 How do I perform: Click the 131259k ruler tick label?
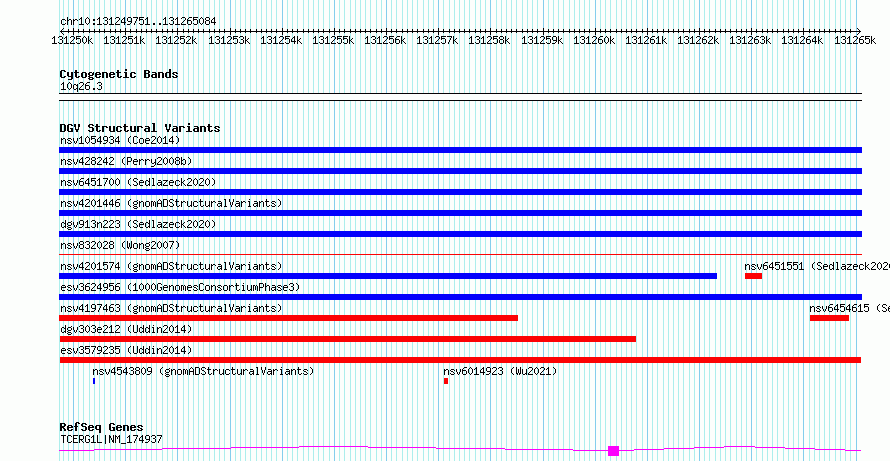point(544,40)
